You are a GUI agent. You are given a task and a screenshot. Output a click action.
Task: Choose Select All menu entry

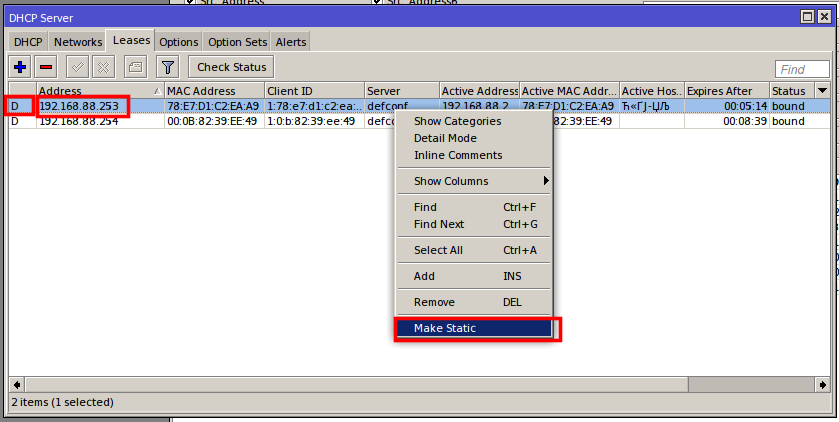[474, 250]
